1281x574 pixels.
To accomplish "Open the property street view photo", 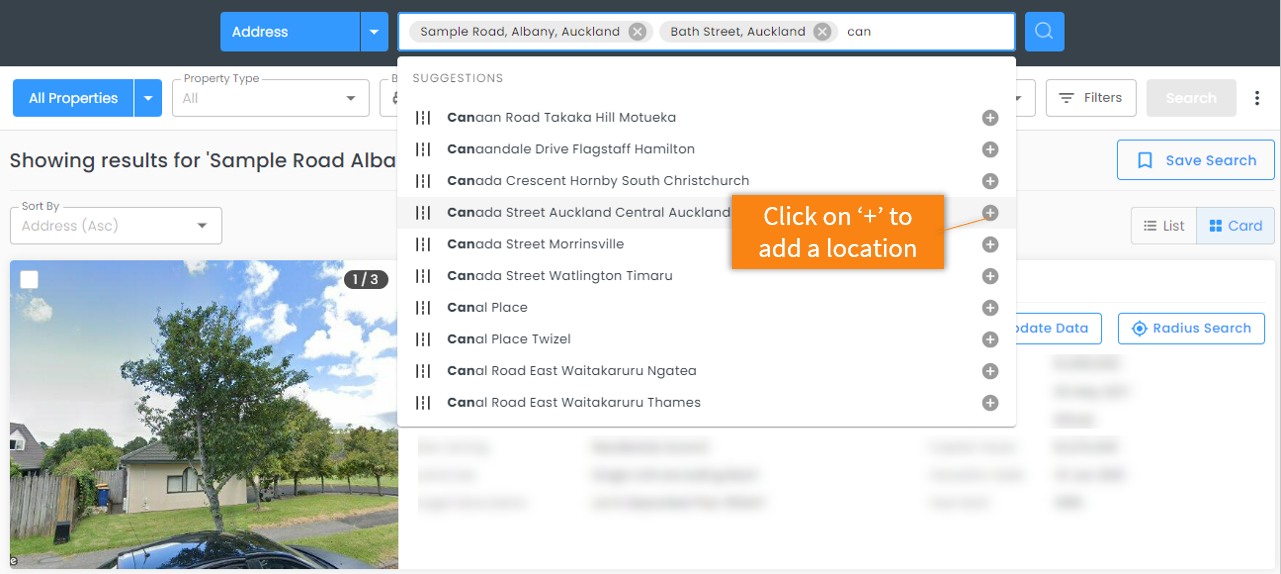I will (x=204, y=415).
